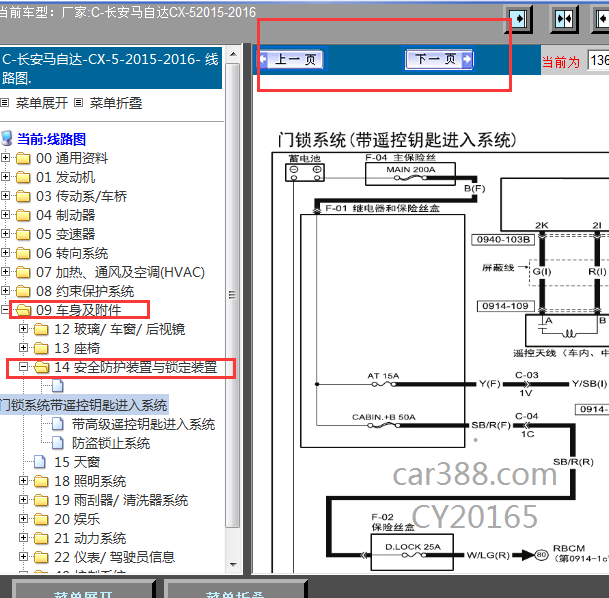Click folder icon of 22 仪表/驾驶员信息
The width and height of the screenshot is (609, 598).
(x=41, y=558)
